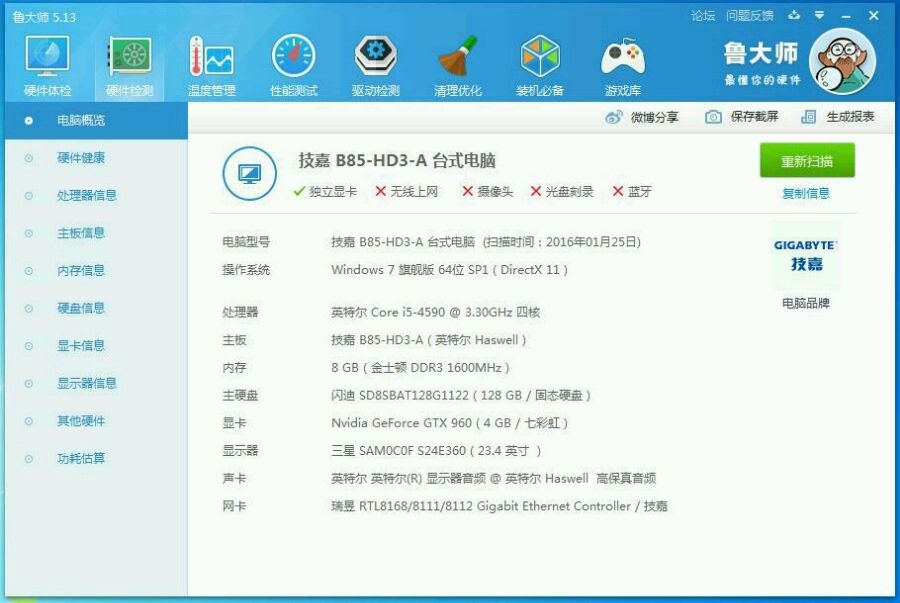Close the 鲁大师 window

click(x=874, y=16)
